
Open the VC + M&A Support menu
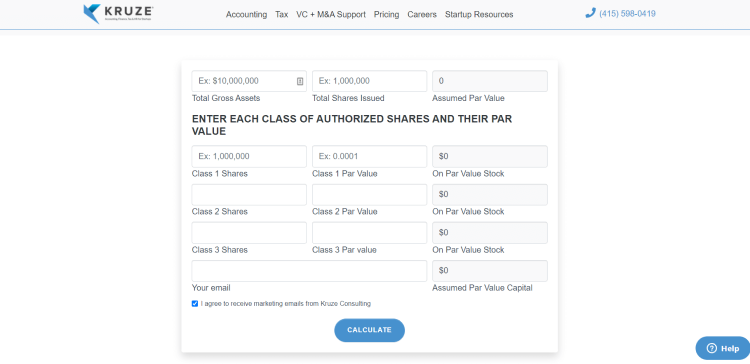click(x=331, y=15)
